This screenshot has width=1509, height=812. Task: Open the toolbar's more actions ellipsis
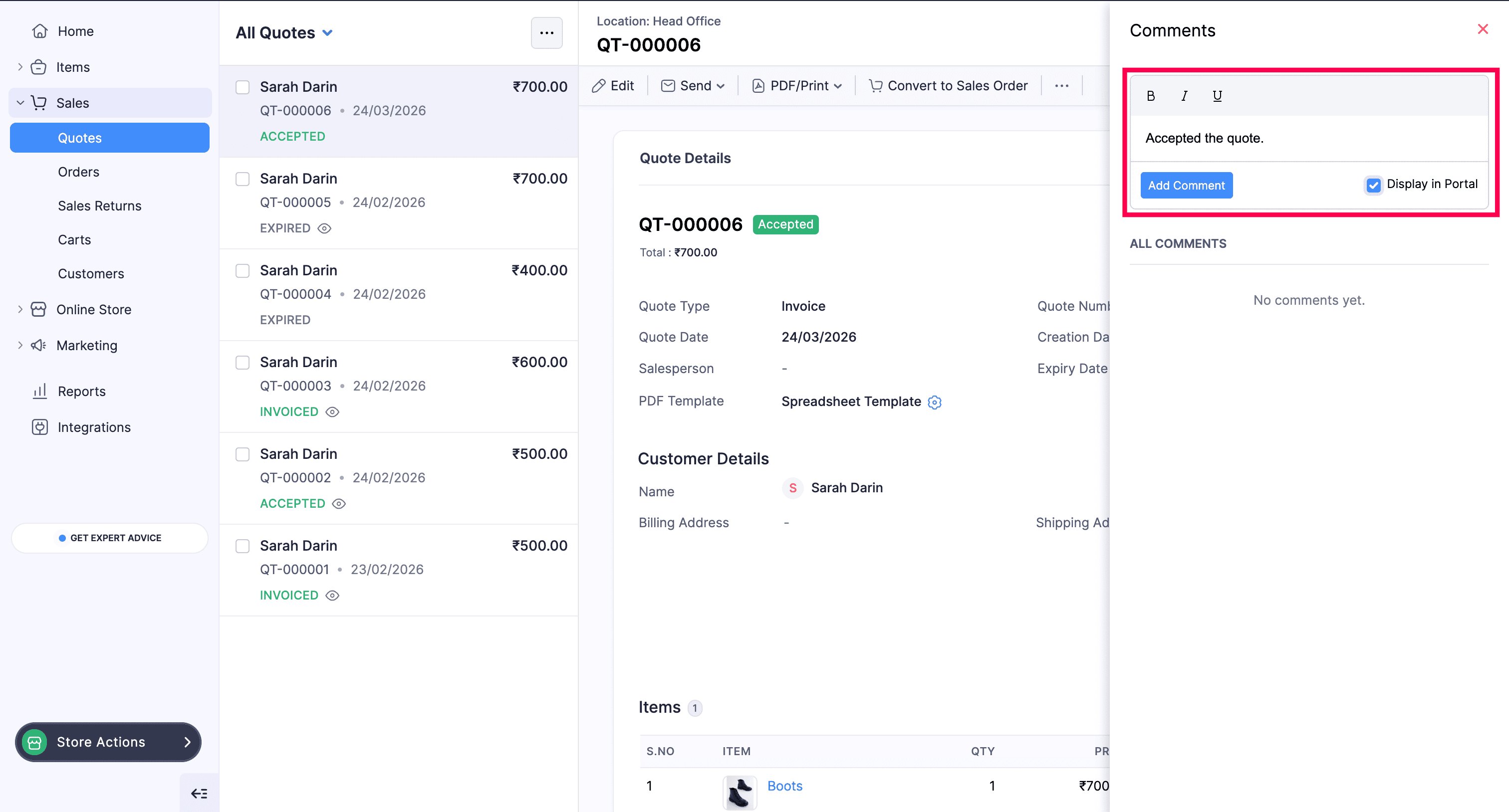(x=1061, y=86)
